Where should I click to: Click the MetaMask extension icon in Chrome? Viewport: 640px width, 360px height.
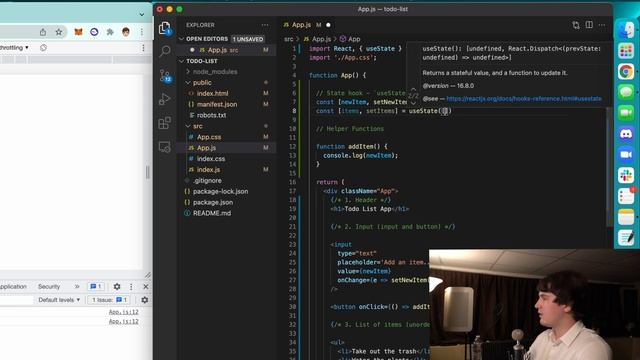pyautogui.click(x=78, y=32)
